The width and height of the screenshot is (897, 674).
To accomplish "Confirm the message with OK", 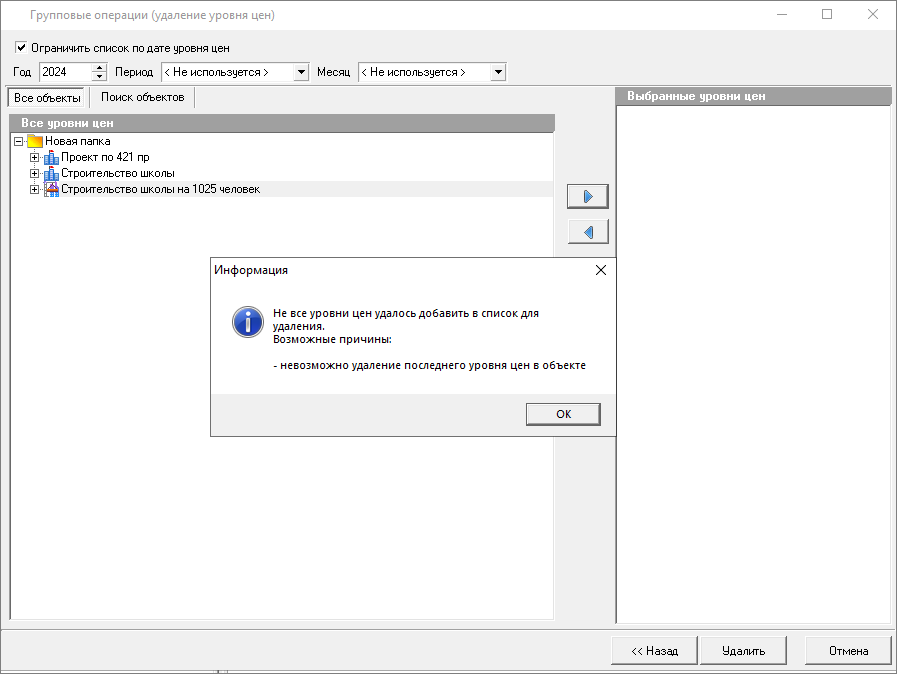I will [x=563, y=414].
